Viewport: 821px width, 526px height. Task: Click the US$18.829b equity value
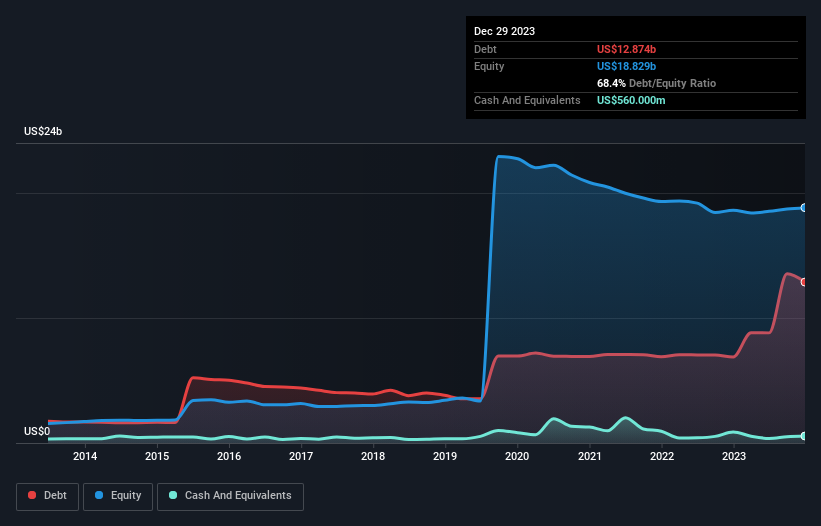click(x=626, y=66)
